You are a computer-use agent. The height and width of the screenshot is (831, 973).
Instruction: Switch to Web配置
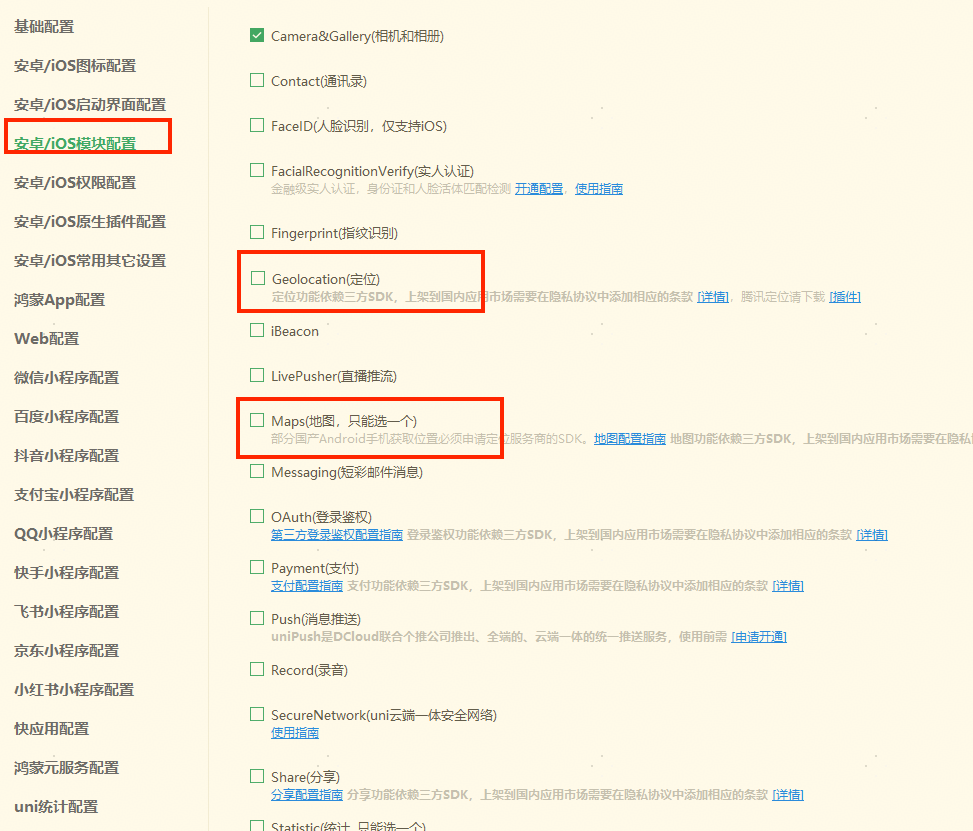[47, 339]
